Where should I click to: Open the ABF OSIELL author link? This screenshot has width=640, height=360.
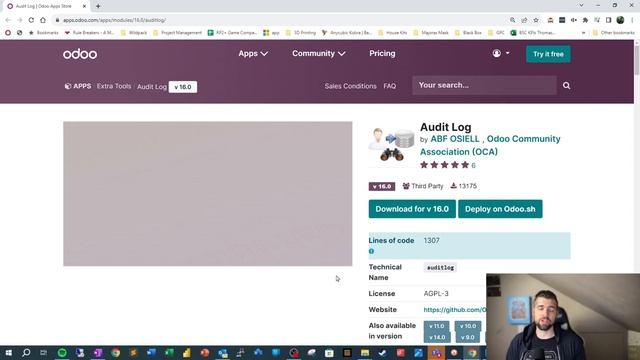coord(455,139)
